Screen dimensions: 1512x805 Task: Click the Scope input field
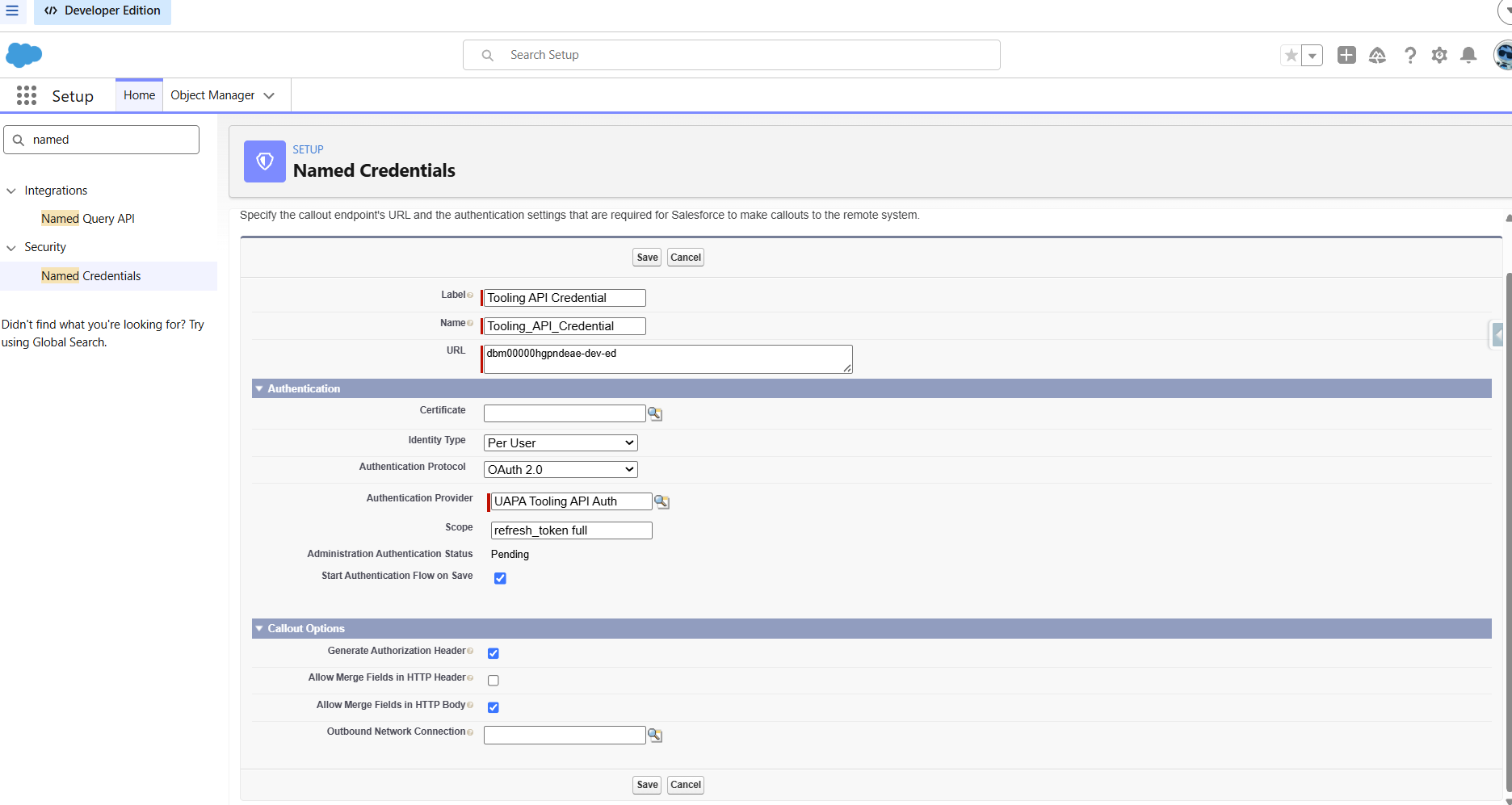pyautogui.click(x=571, y=530)
